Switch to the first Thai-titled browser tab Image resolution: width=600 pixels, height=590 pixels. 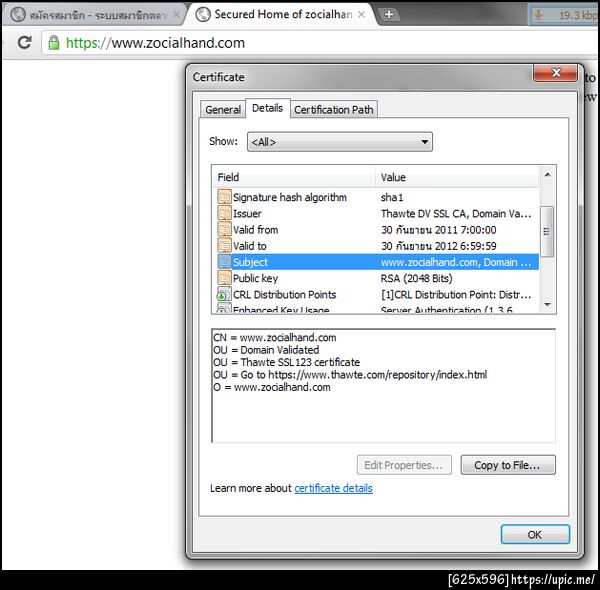coord(94,15)
